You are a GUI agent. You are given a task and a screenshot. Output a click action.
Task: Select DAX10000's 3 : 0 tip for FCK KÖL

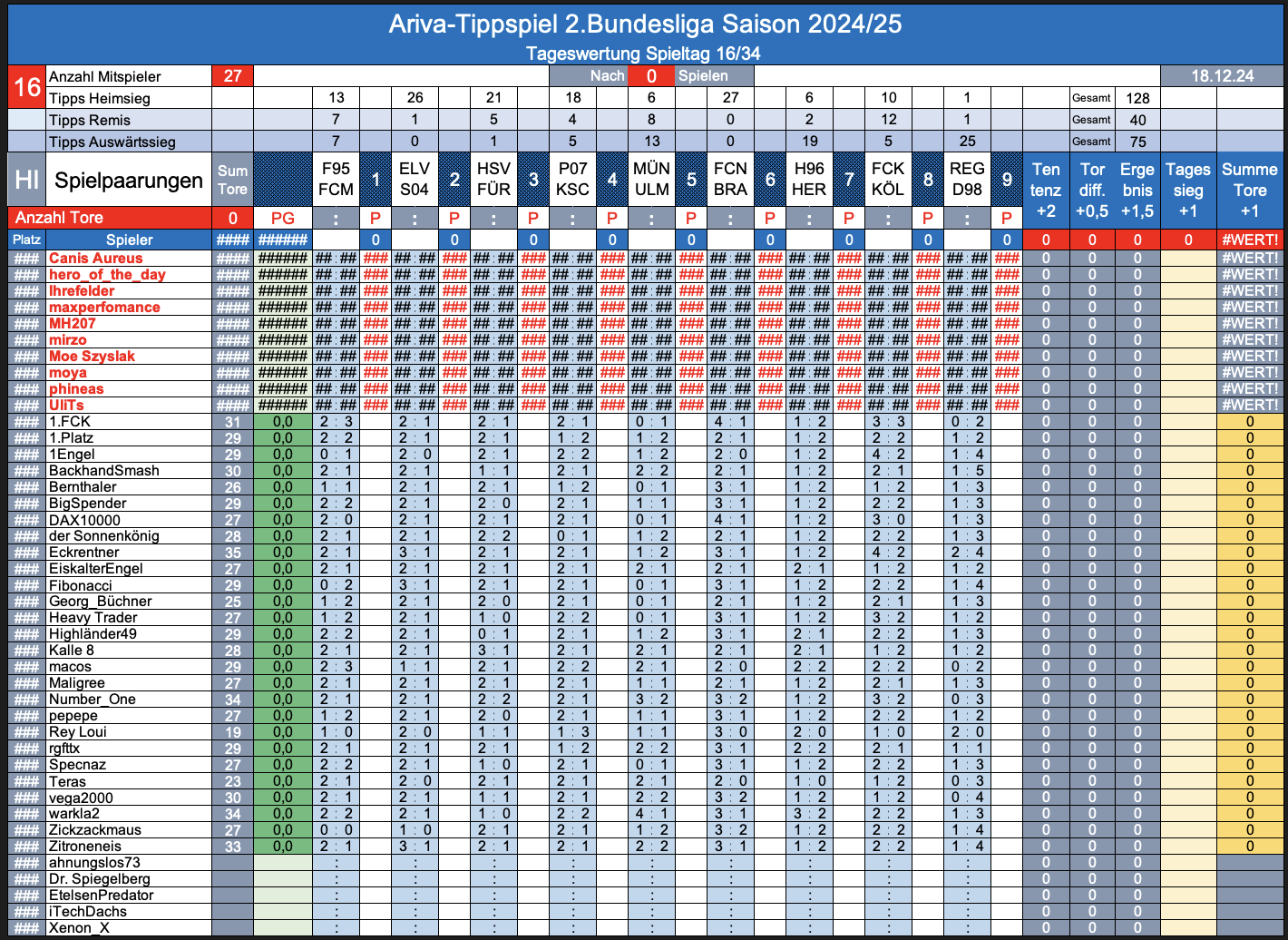888,520
